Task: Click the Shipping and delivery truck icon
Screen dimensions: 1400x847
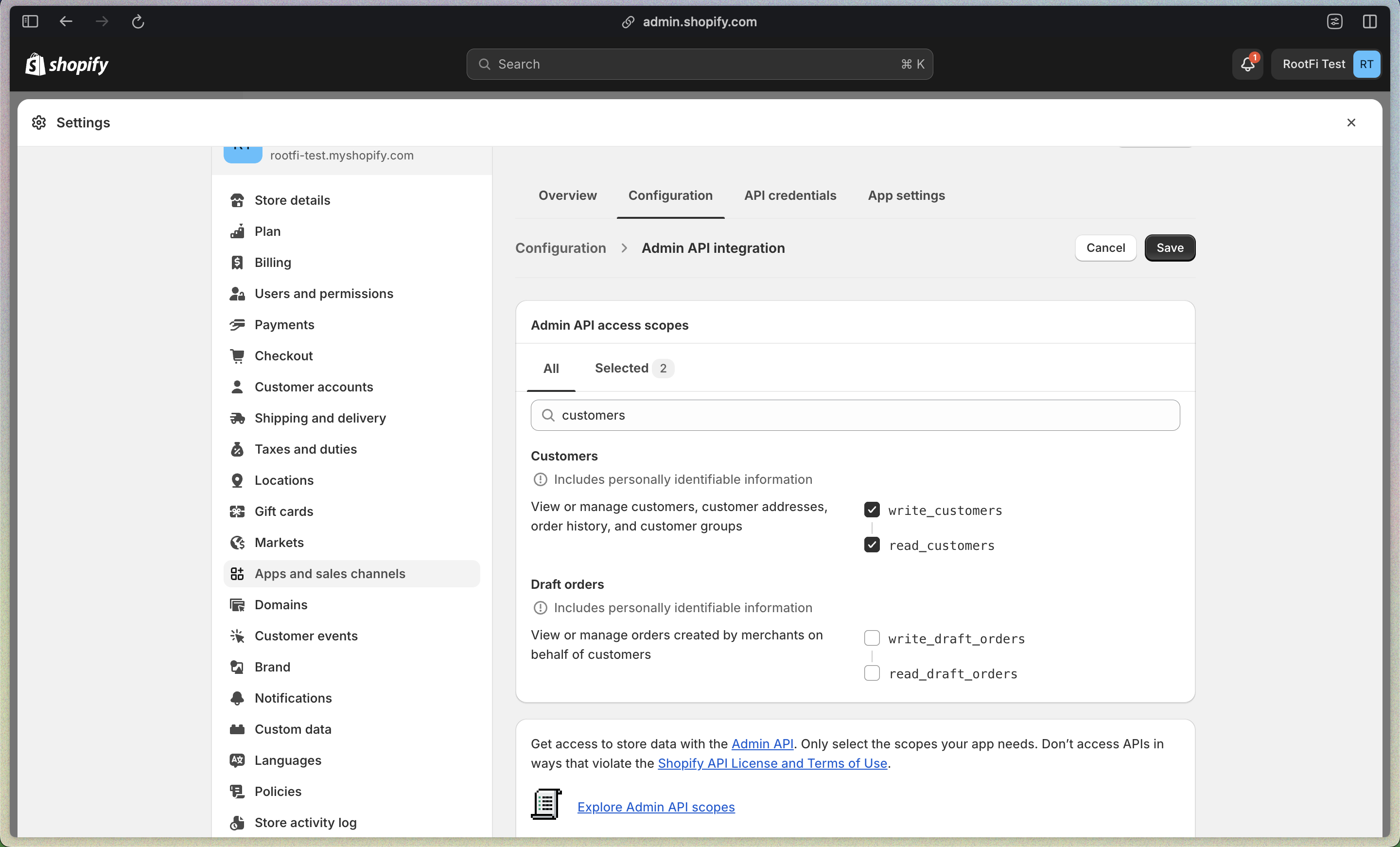Action: click(237, 418)
